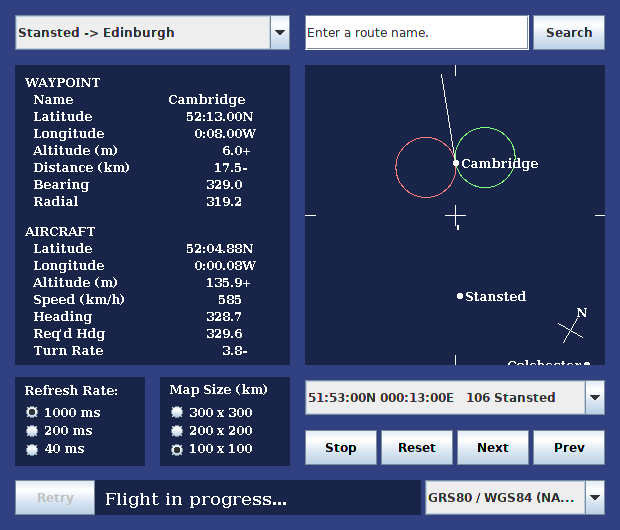
Task: Click the WAYPOINT section heading
Action: (62, 83)
